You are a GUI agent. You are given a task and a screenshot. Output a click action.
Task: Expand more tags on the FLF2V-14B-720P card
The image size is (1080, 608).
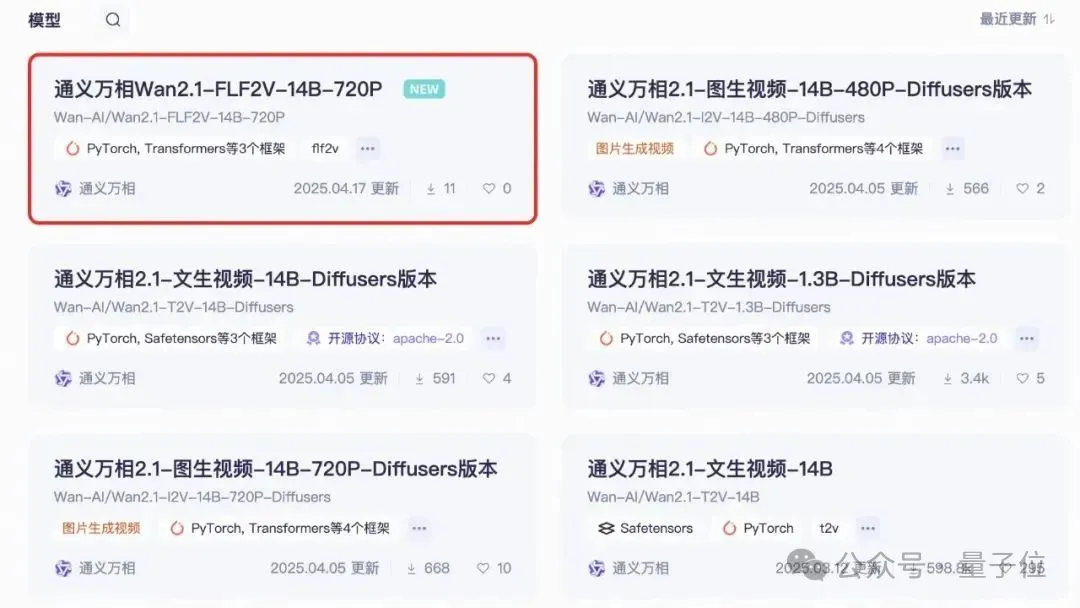[x=368, y=149]
